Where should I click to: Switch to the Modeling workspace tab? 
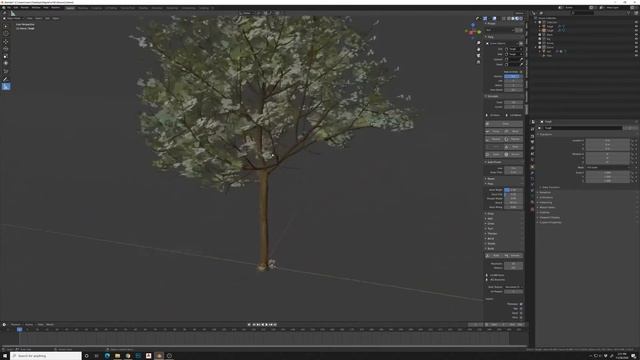(x=83, y=8)
